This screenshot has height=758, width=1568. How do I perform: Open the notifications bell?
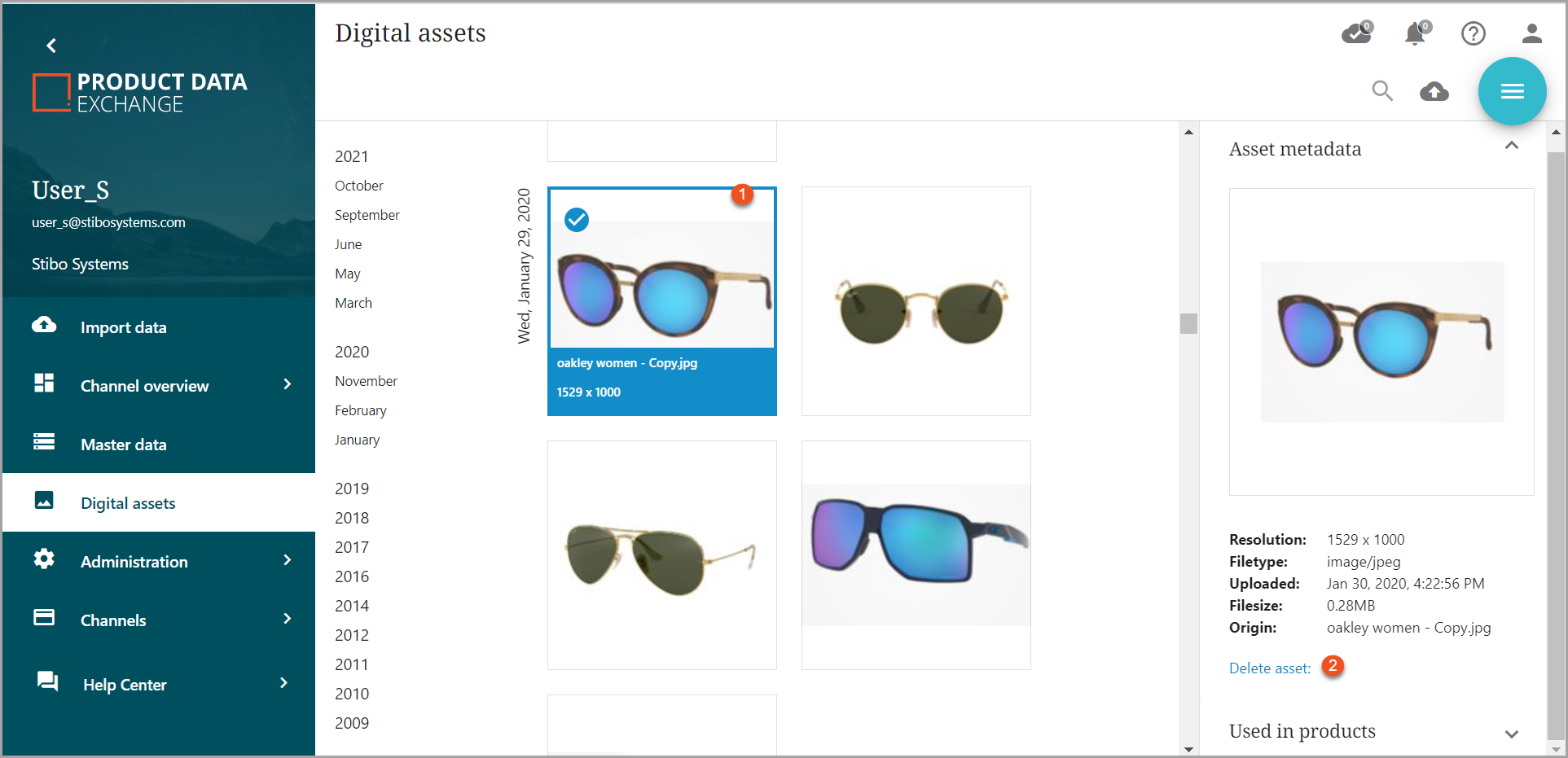[x=1416, y=33]
